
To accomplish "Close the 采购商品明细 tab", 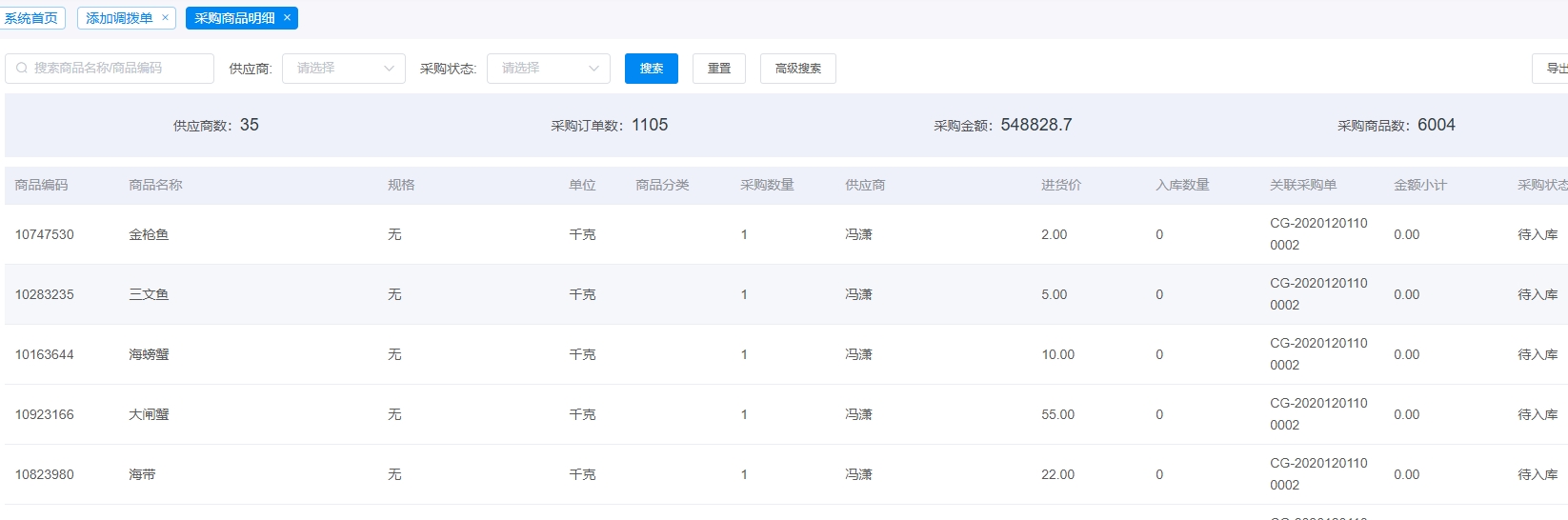I will point(287,18).
